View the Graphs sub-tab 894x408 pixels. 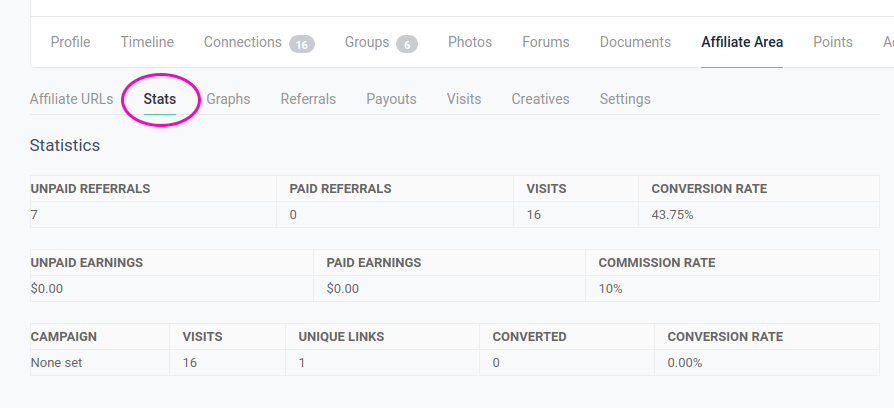228,99
